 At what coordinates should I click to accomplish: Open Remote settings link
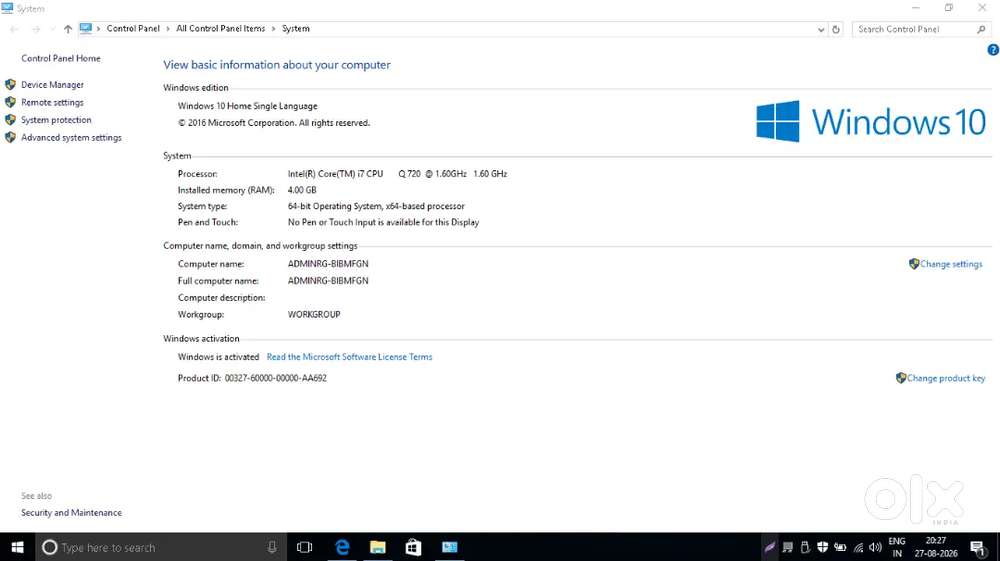pos(52,103)
